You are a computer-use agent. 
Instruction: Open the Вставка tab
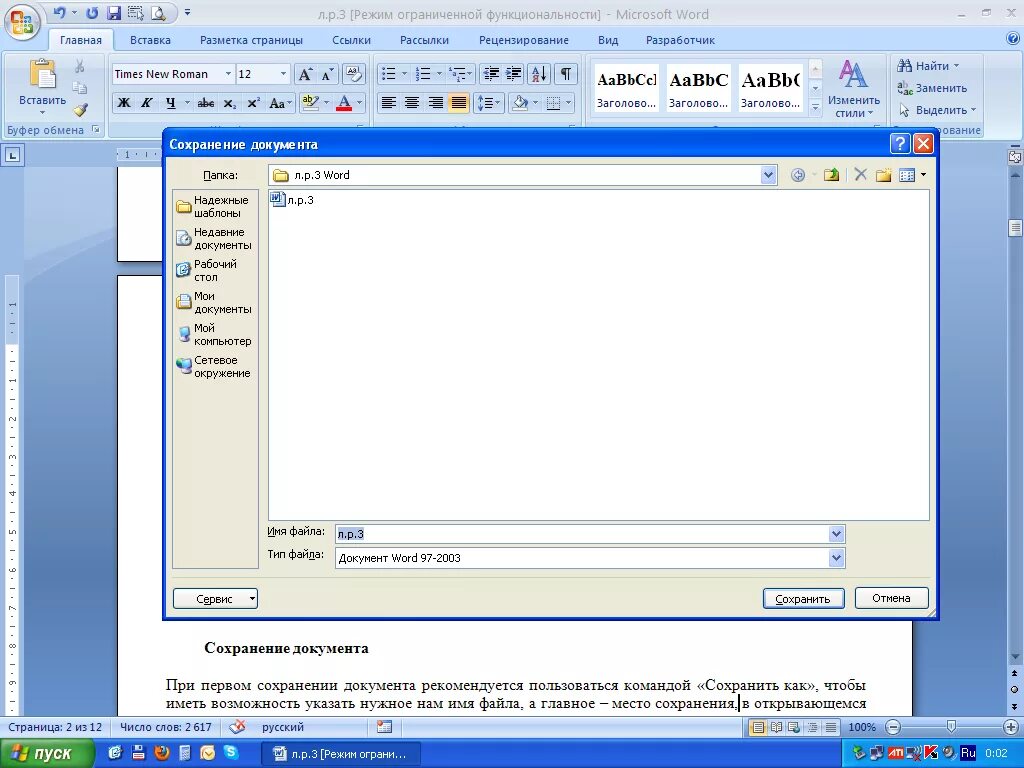pyautogui.click(x=150, y=40)
